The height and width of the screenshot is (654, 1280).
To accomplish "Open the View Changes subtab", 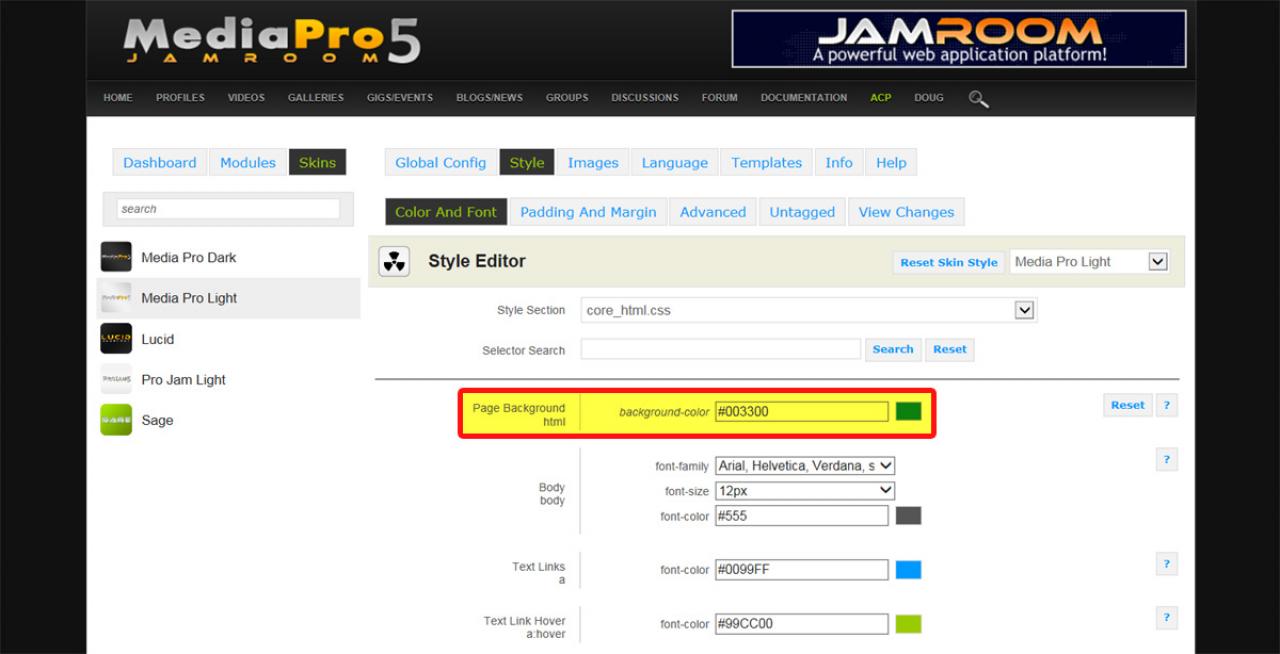I will click(906, 212).
